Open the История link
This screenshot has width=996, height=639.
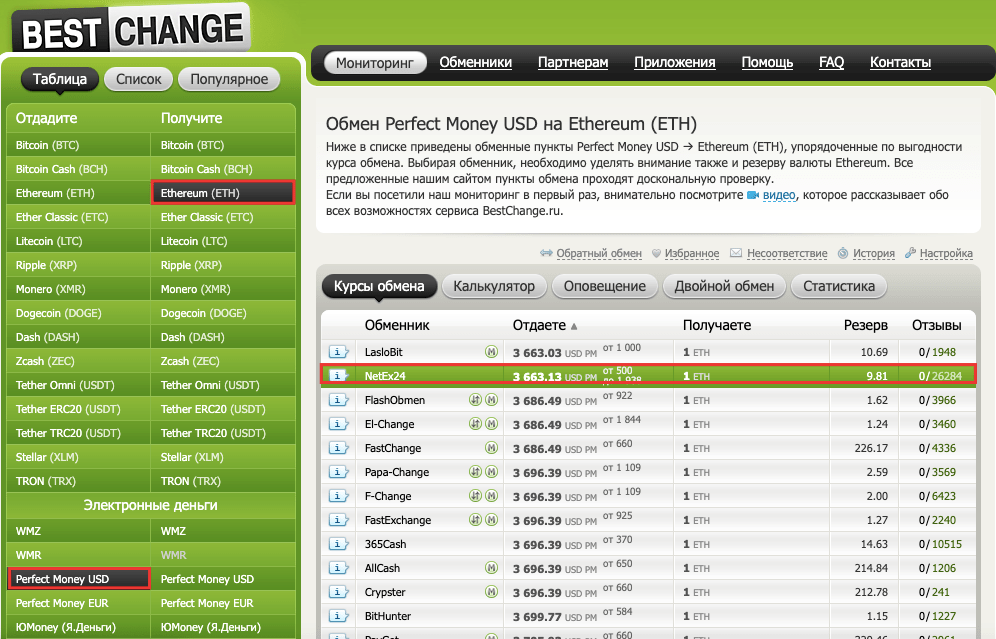click(x=873, y=254)
